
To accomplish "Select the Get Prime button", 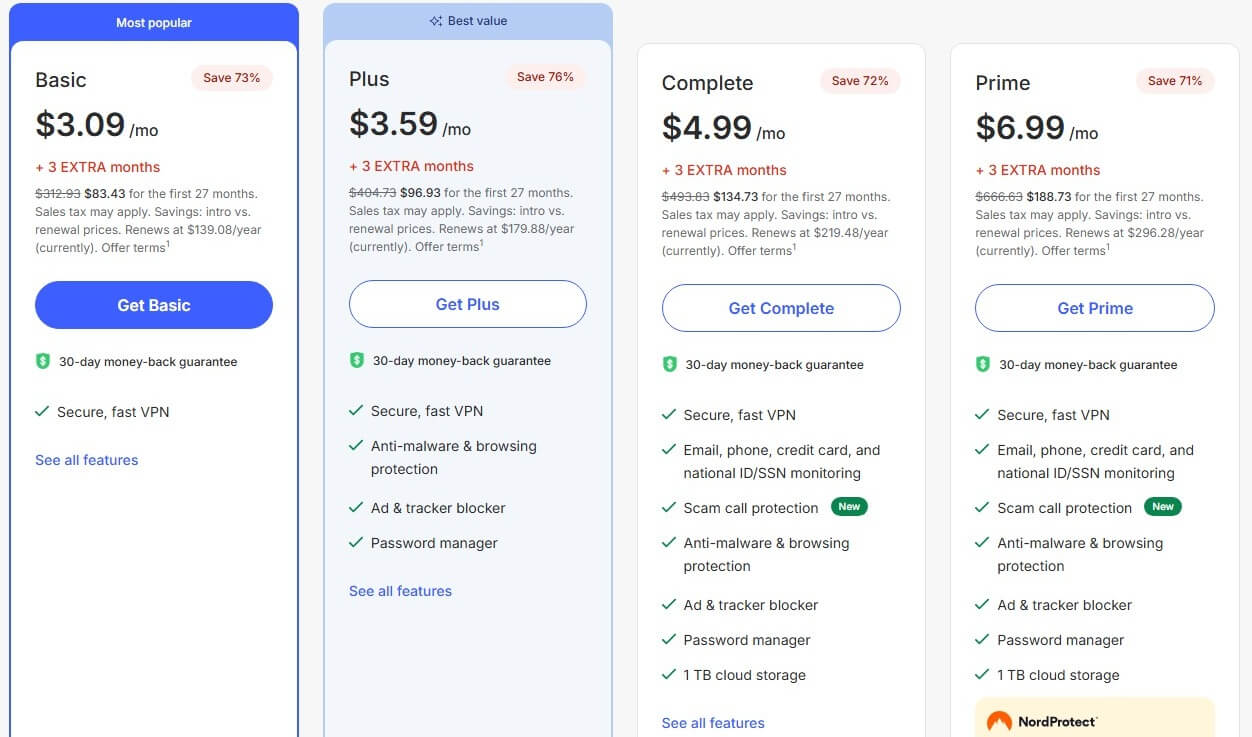I will click(1094, 308).
